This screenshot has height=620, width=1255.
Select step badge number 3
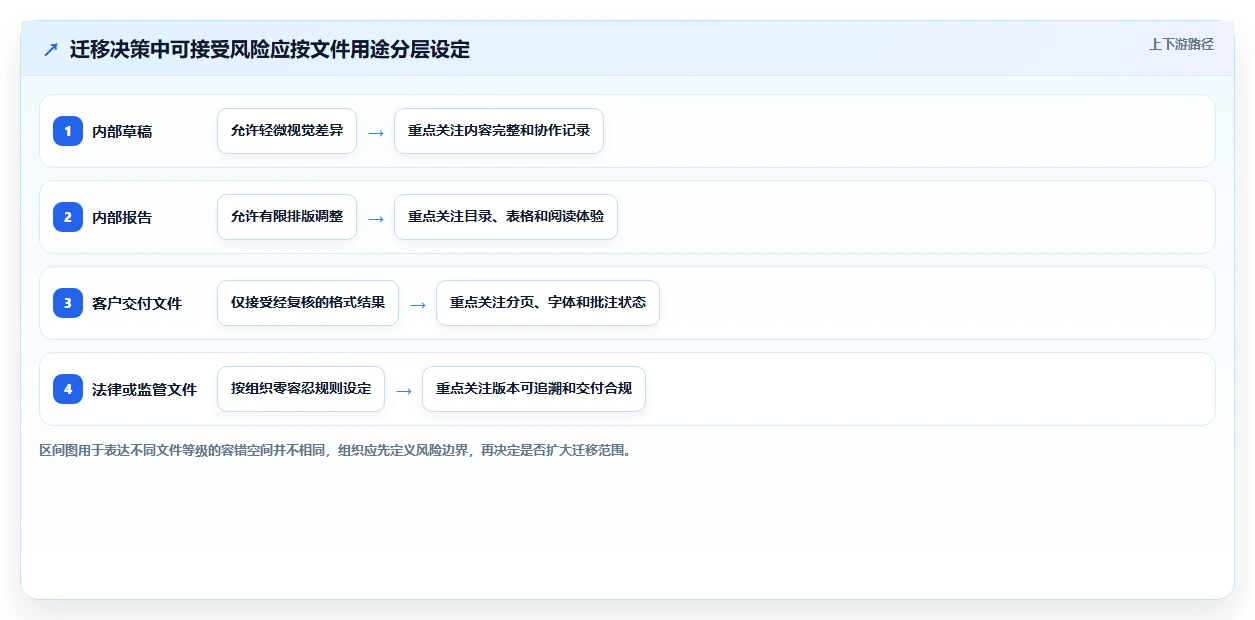tap(68, 303)
